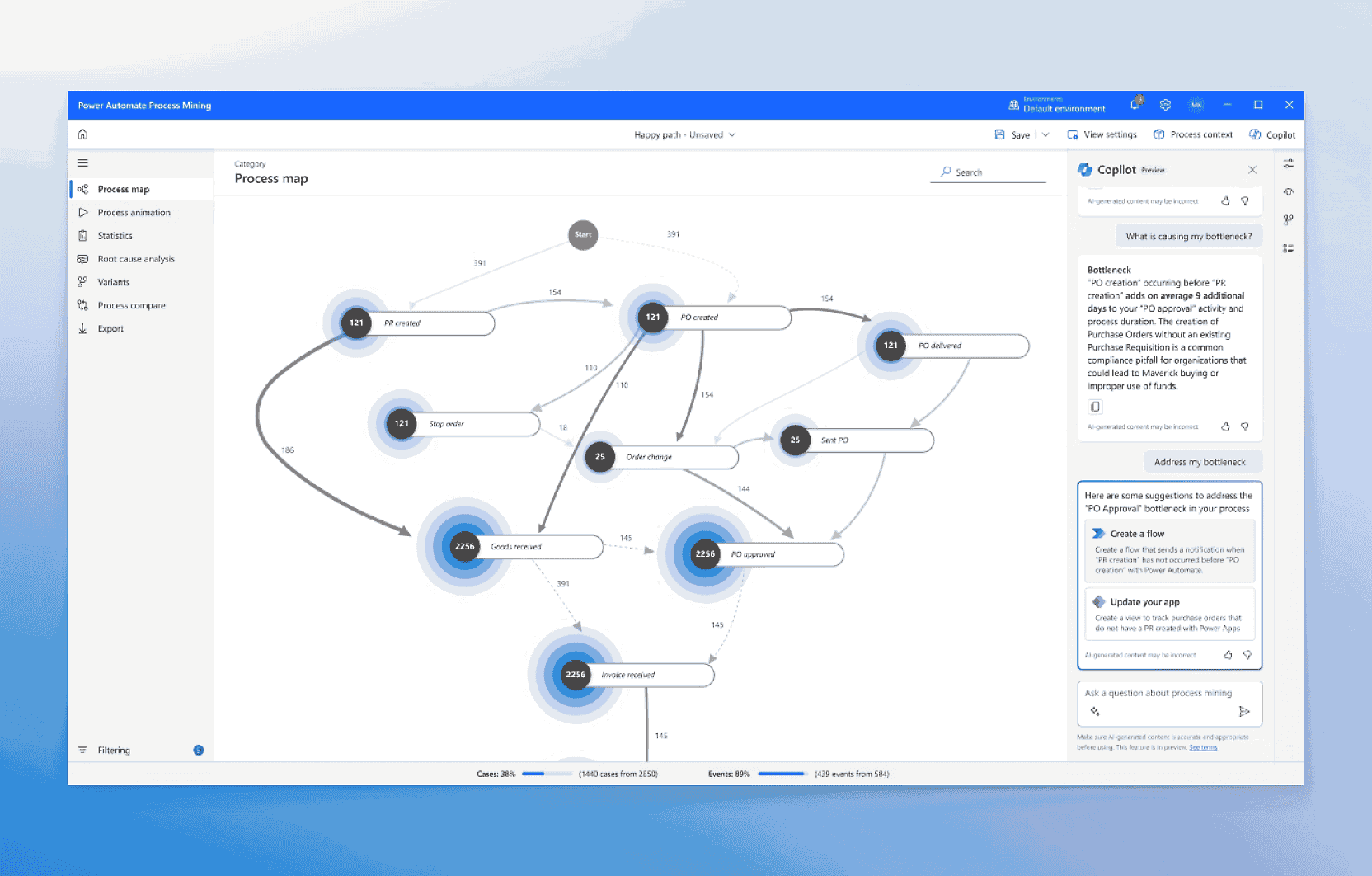Open the notifications bell in the title bar
Image resolution: width=1372 pixels, height=876 pixels.
(1134, 105)
